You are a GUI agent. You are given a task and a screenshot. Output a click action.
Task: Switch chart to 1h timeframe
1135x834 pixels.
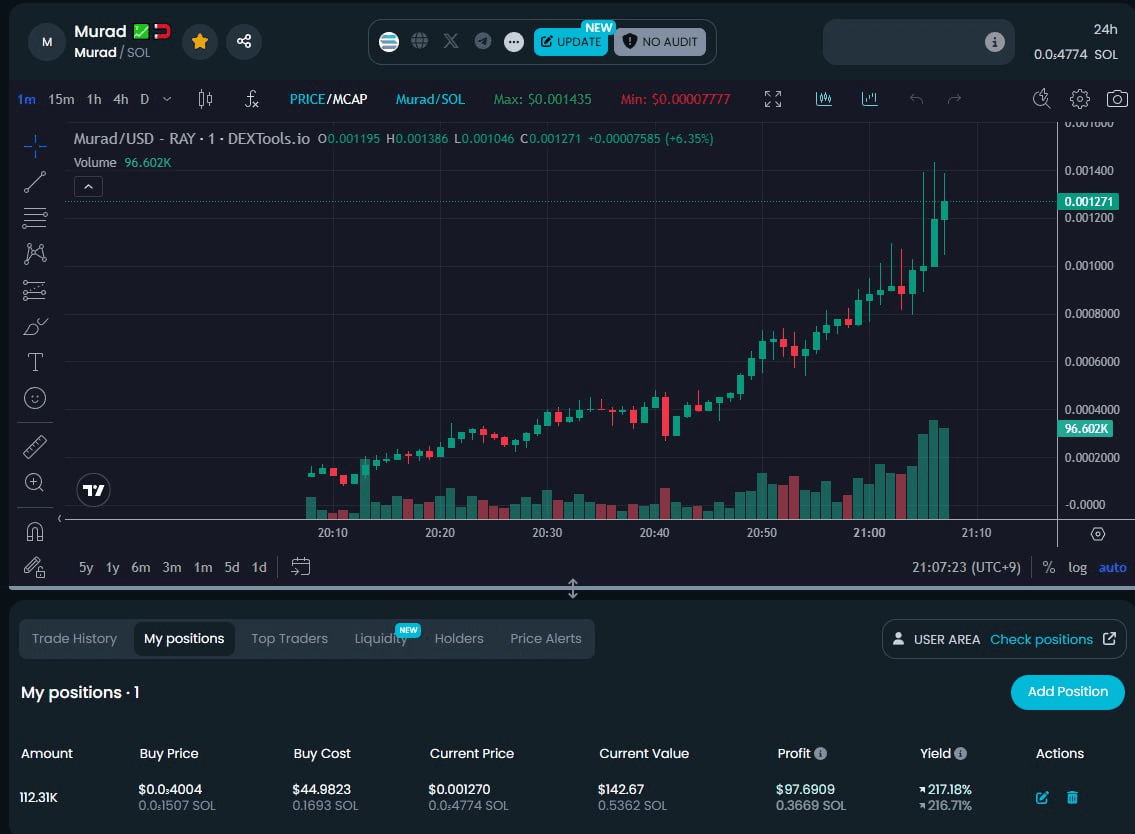(x=94, y=99)
